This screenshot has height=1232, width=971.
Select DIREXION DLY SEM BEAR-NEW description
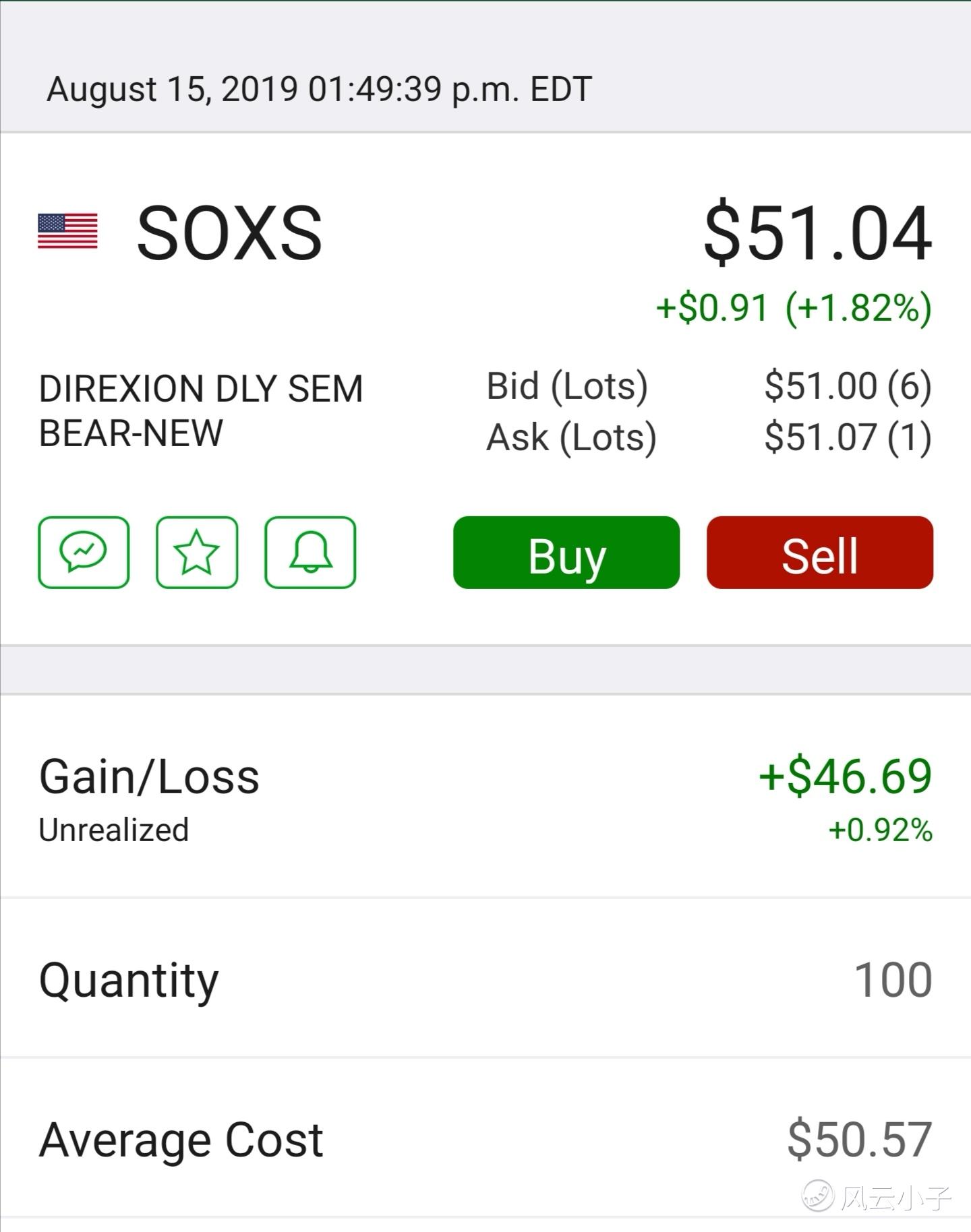[x=201, y=410]
